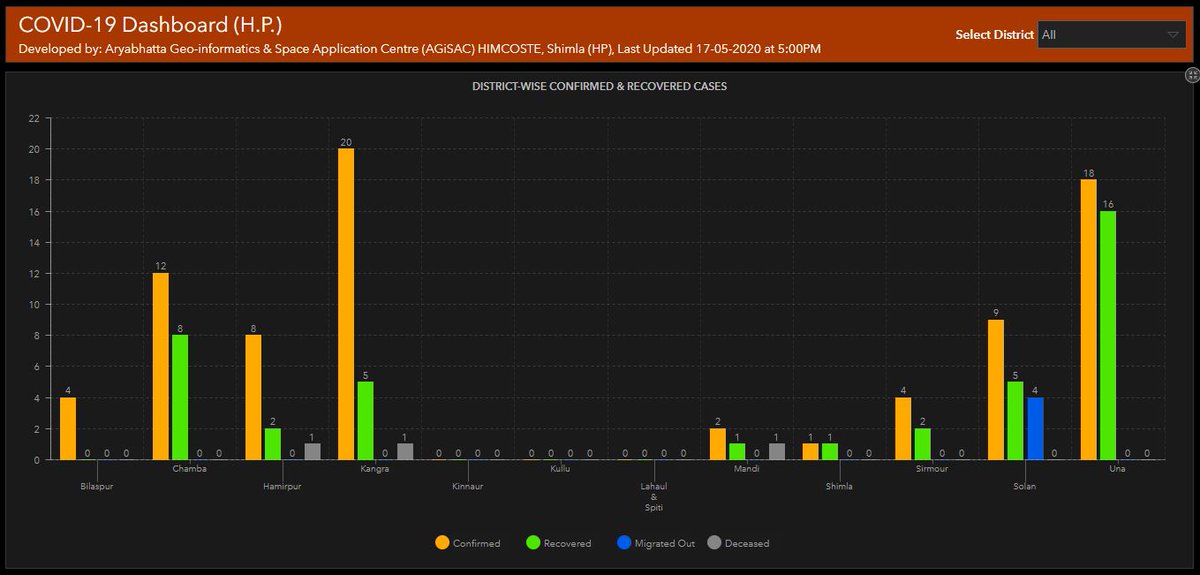Toggle the Deceased legend item

click(738, 543)
